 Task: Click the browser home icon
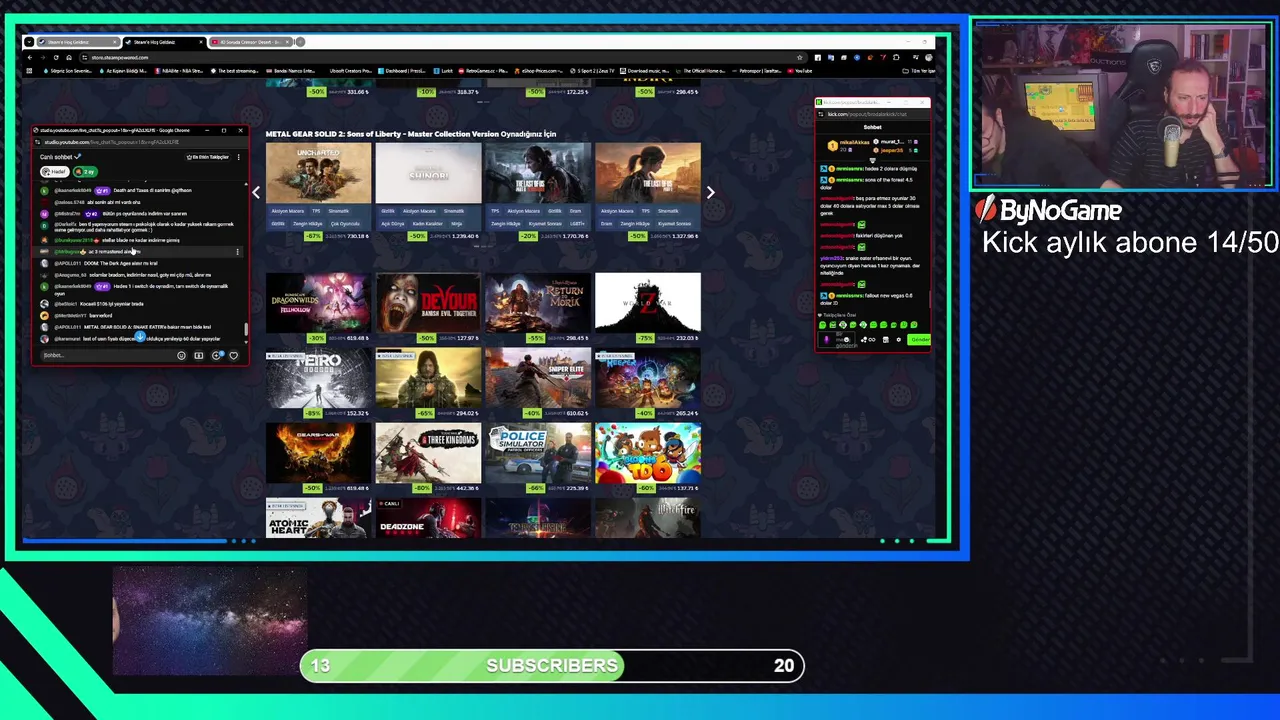[68, 57]
